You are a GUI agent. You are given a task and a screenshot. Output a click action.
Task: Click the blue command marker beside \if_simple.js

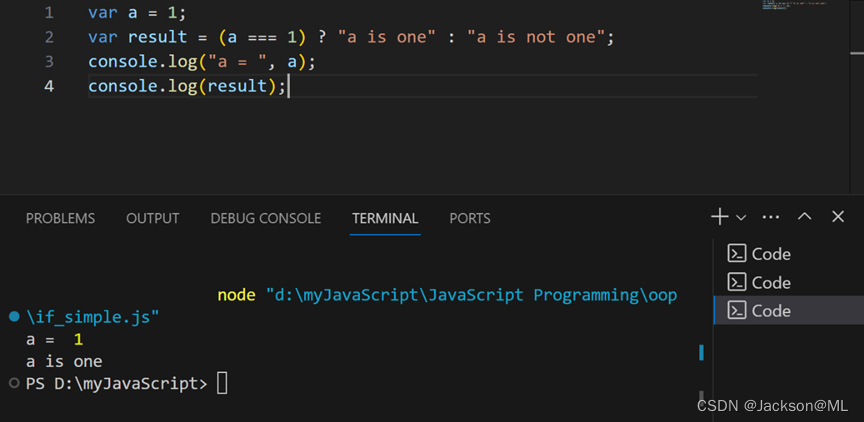[14, 317]
